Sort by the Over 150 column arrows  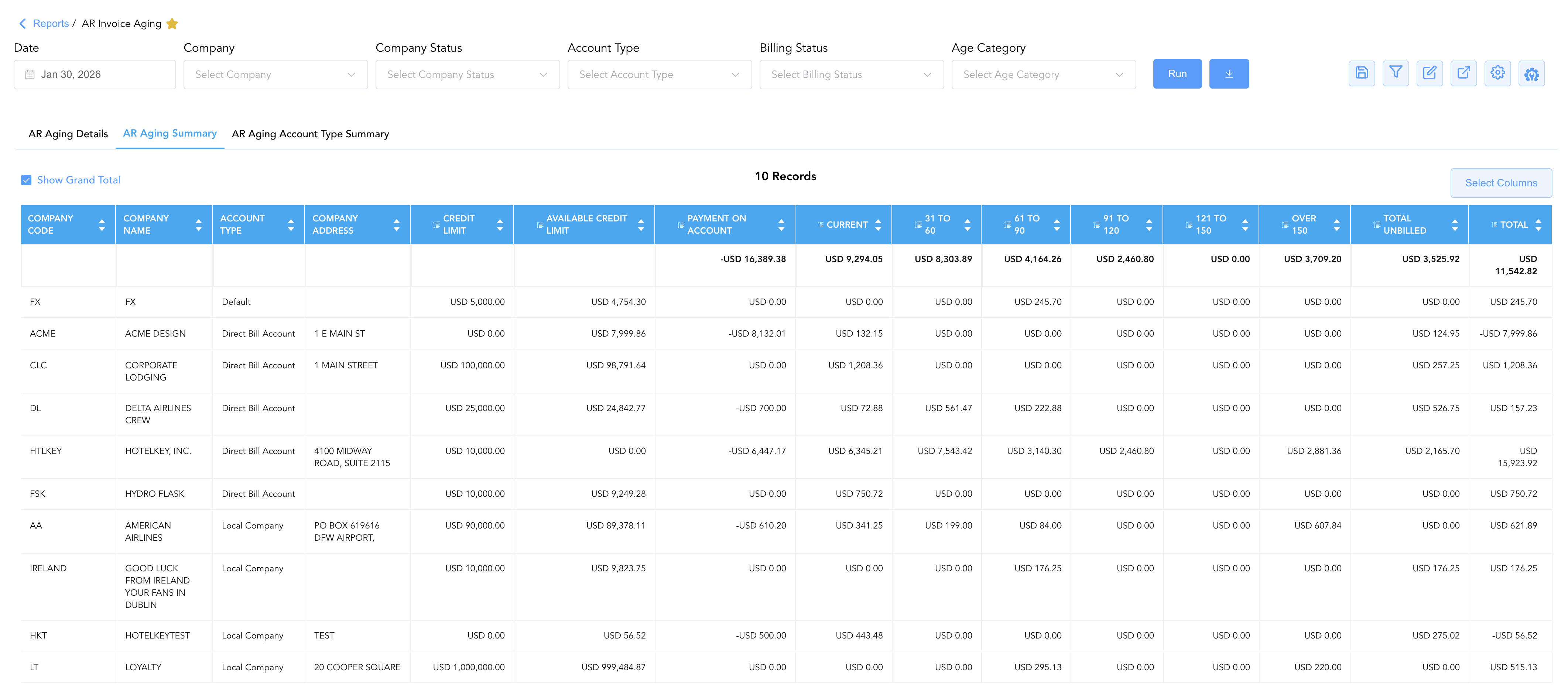point(1336,225)
